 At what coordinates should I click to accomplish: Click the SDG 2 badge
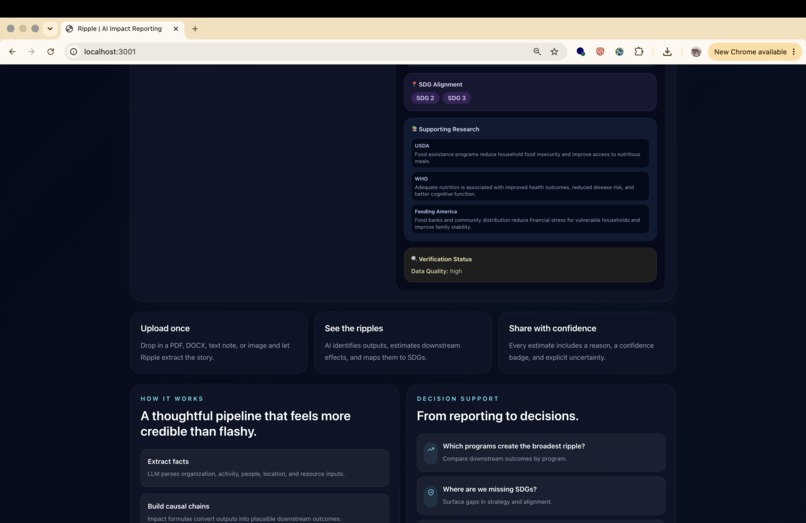click(x=425, y=98)
